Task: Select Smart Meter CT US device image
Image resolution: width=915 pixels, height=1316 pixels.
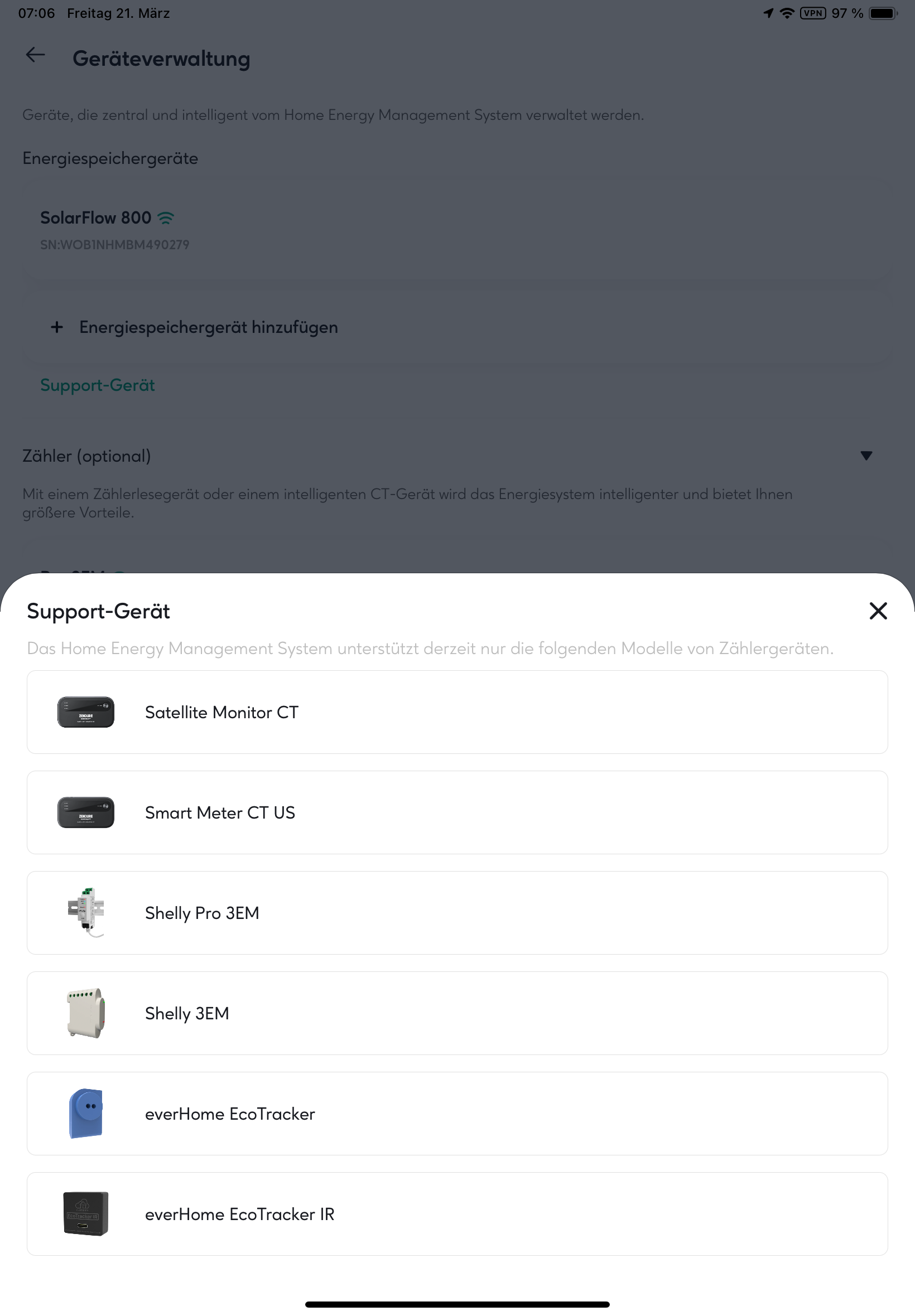Action: coord(85,812)
